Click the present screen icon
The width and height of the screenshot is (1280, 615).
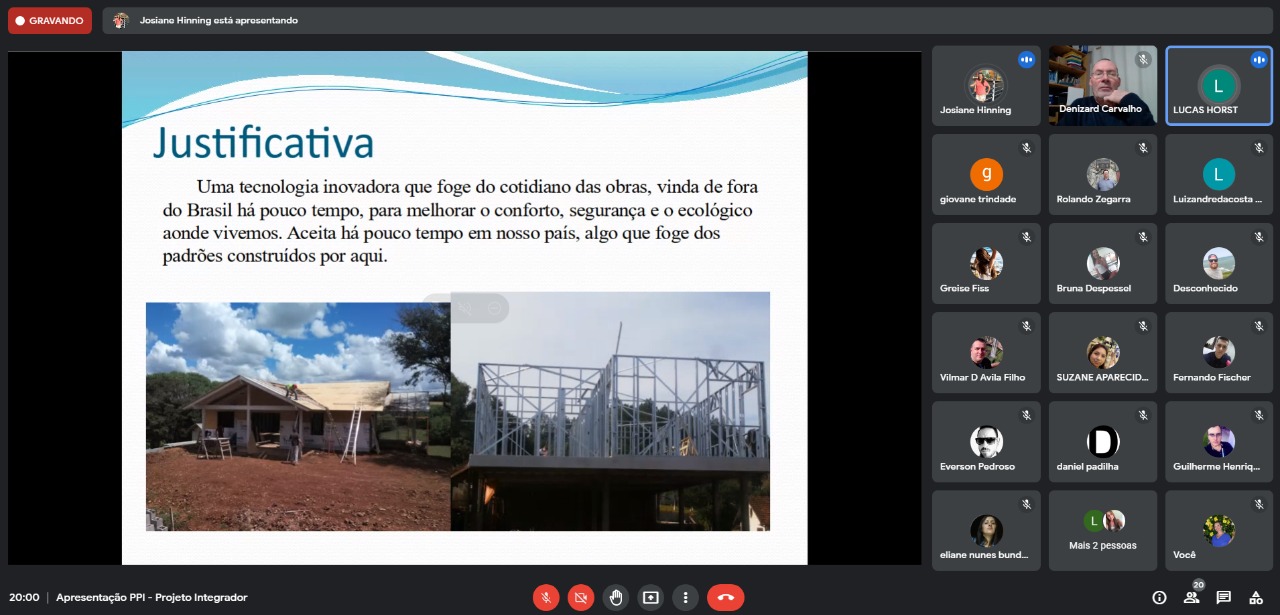click(650, 597)
